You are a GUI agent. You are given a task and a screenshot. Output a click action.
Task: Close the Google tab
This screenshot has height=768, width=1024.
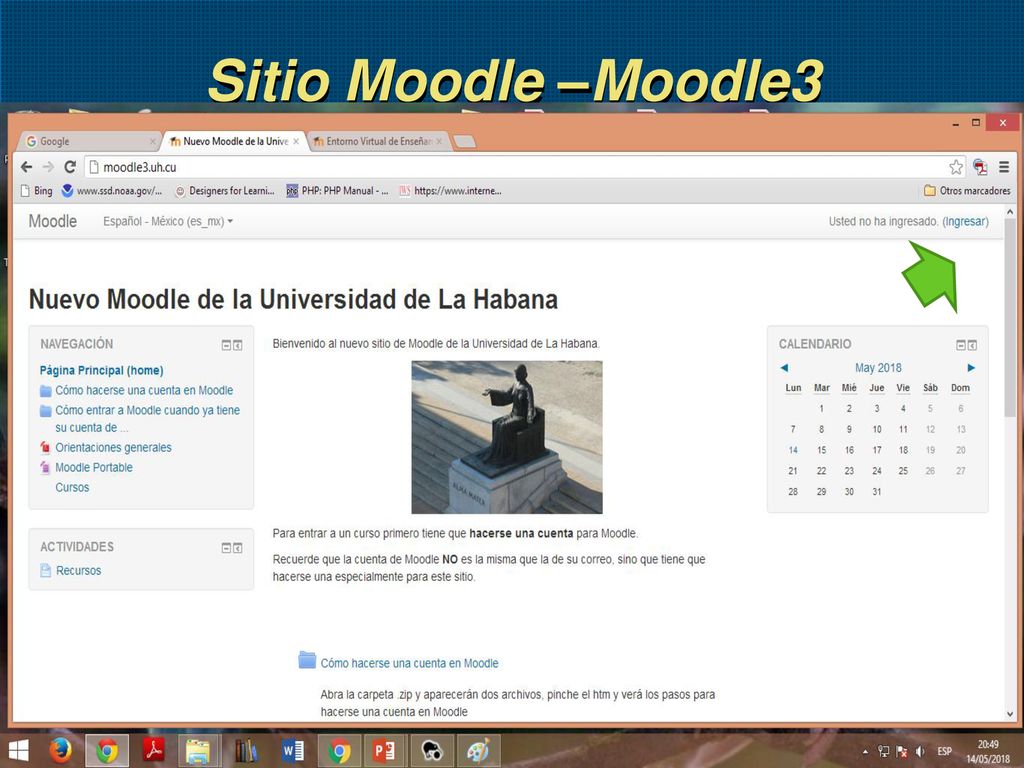click(x=152, y=141)
